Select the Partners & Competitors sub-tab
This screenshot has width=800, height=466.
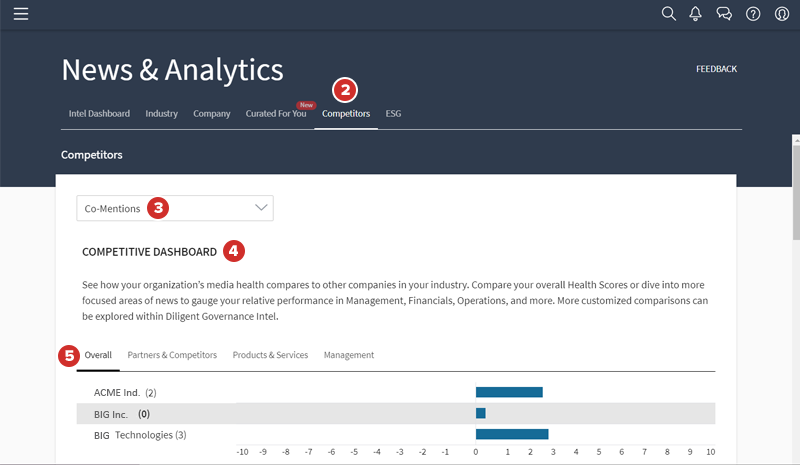click(172, 355)
